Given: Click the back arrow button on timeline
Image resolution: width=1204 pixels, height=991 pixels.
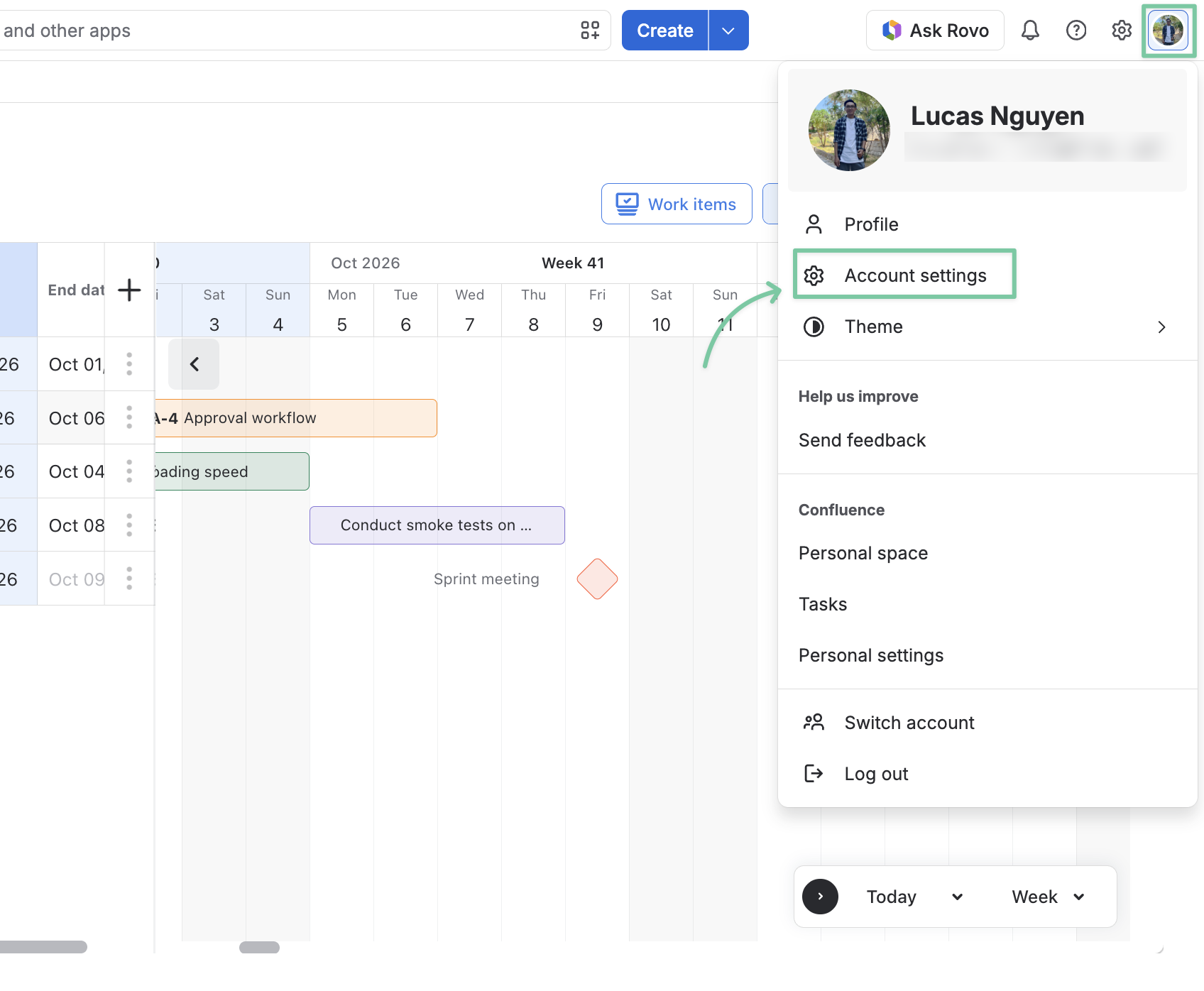Looking at the screenshot, I should (194, 364).
